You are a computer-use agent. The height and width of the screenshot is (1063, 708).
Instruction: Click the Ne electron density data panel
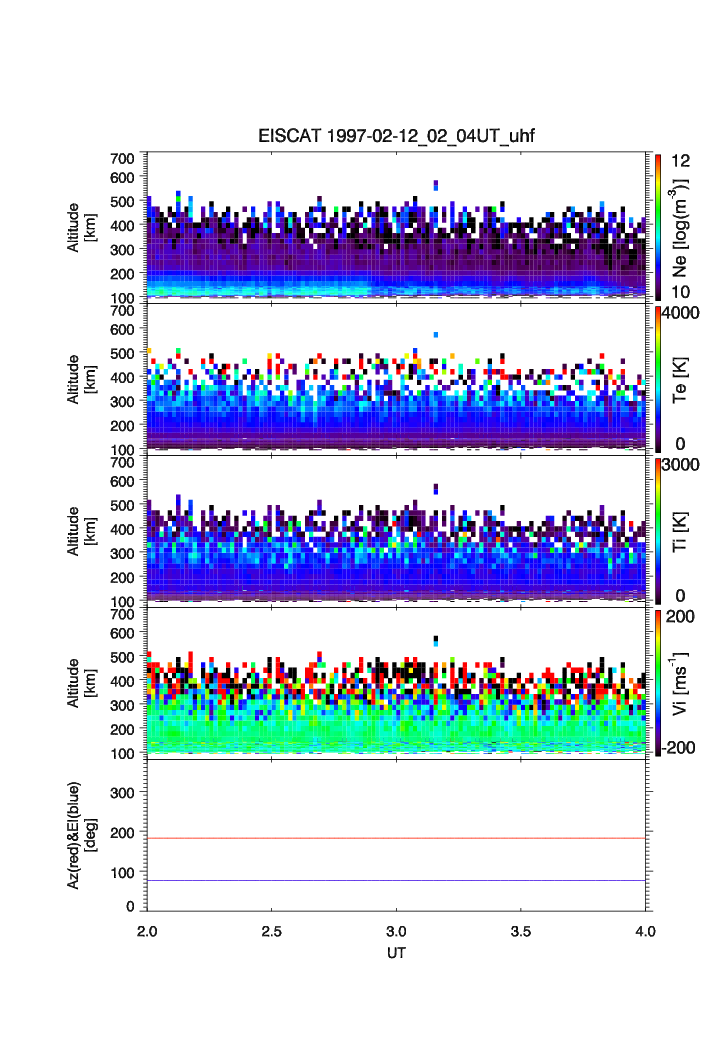pyautogui.click(x=396, y=227)
